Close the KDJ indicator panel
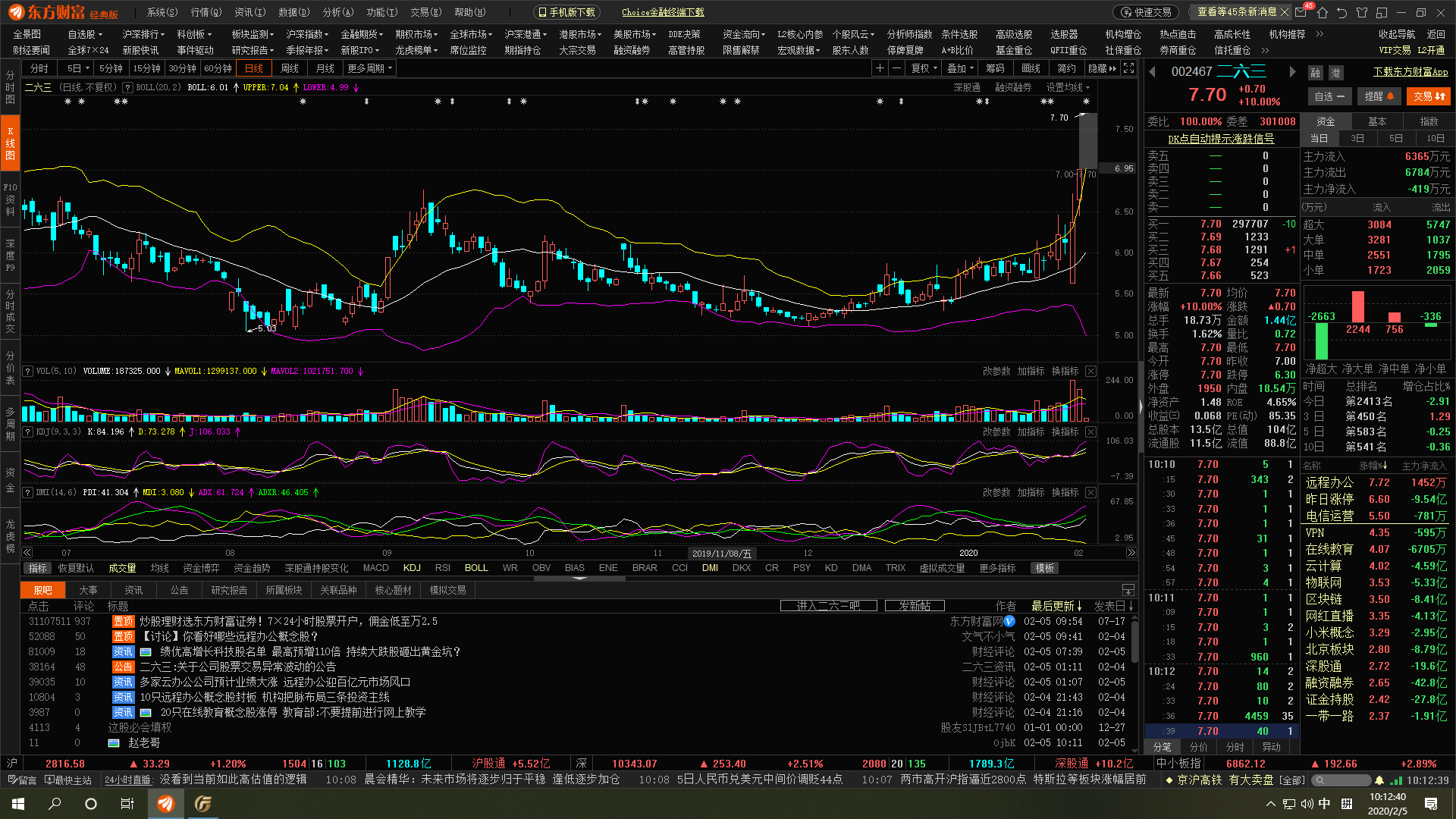Screen dimensions: 1456x819 pyautogui.click(x=1090, y=432)
